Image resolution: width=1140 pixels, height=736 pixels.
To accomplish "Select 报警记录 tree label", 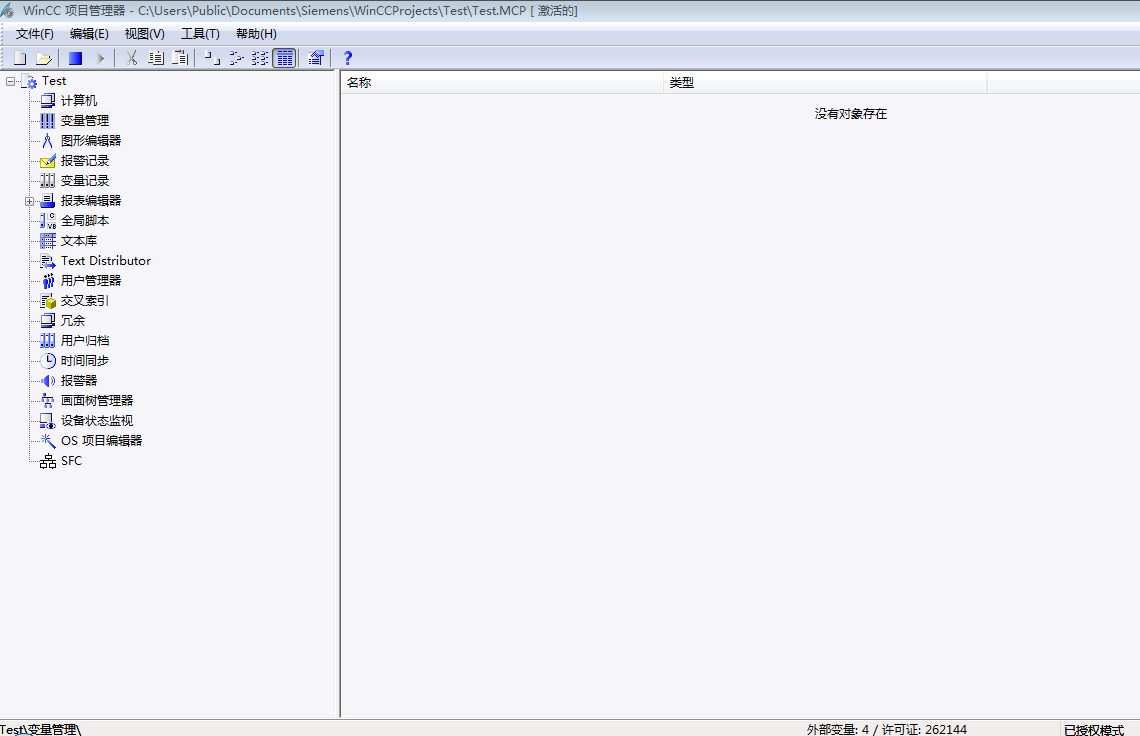I will point(85,161).
